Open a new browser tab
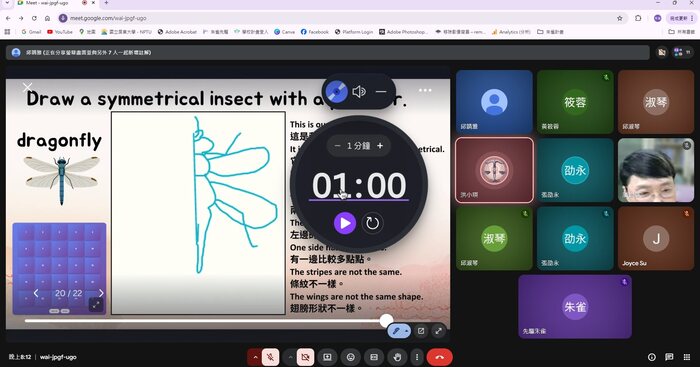Image resolution: width=700 pixels, height=367 pixels. tap(106, 3)
